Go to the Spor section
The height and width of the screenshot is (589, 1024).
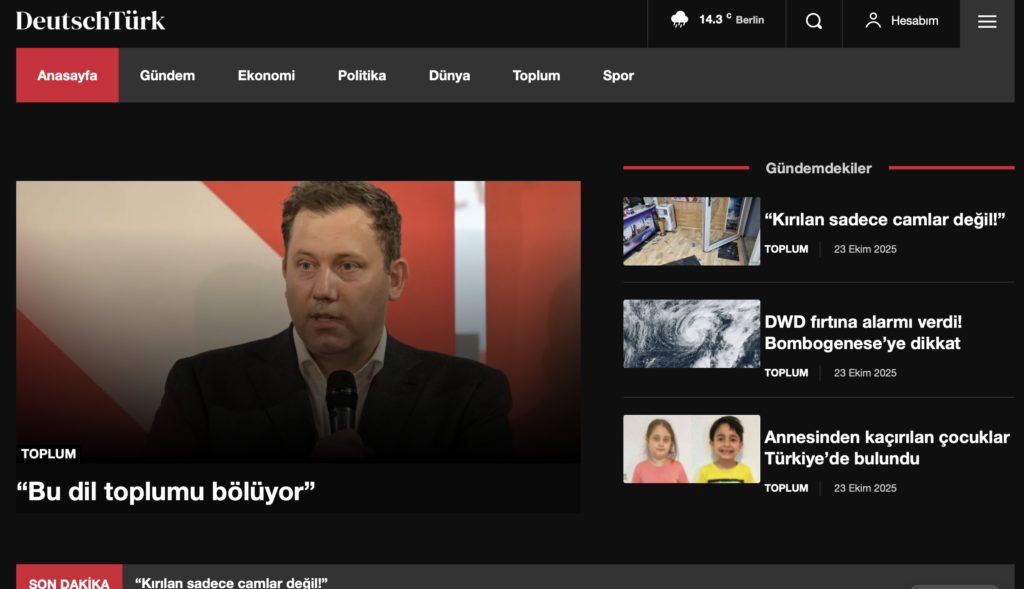[x=618, y=75]
